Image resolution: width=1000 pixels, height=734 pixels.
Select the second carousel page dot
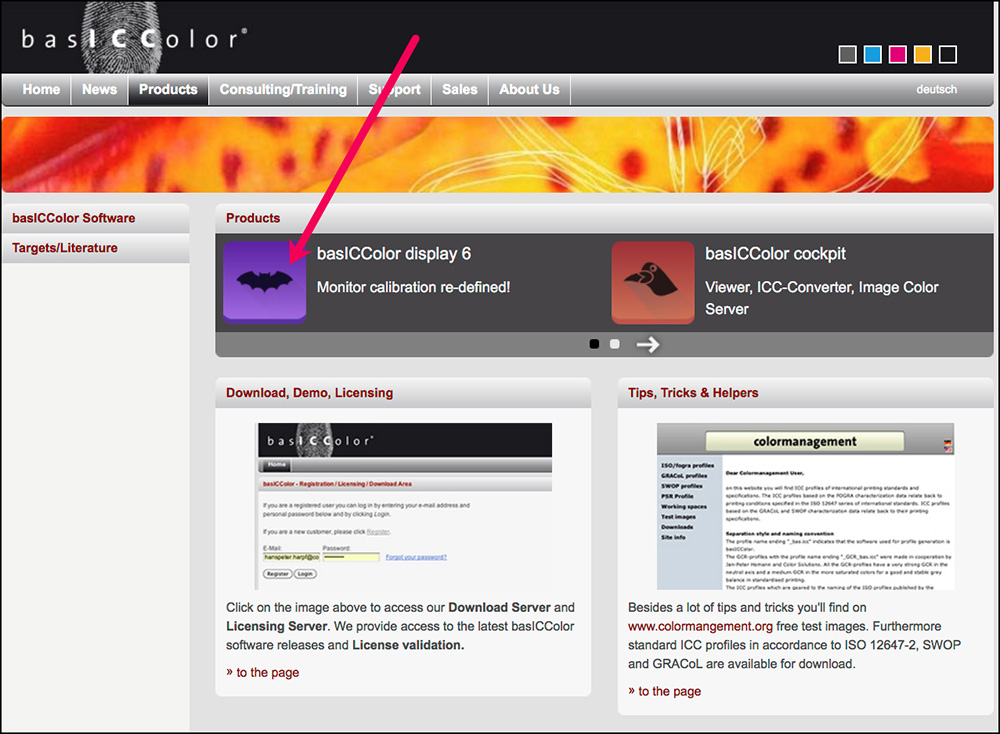(615, 344)
